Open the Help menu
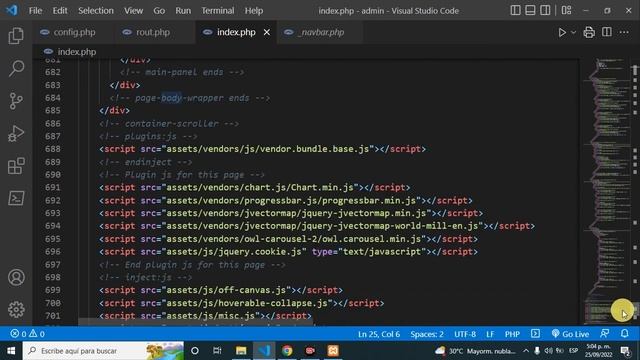Screen dimensions: 640x360 254,11
